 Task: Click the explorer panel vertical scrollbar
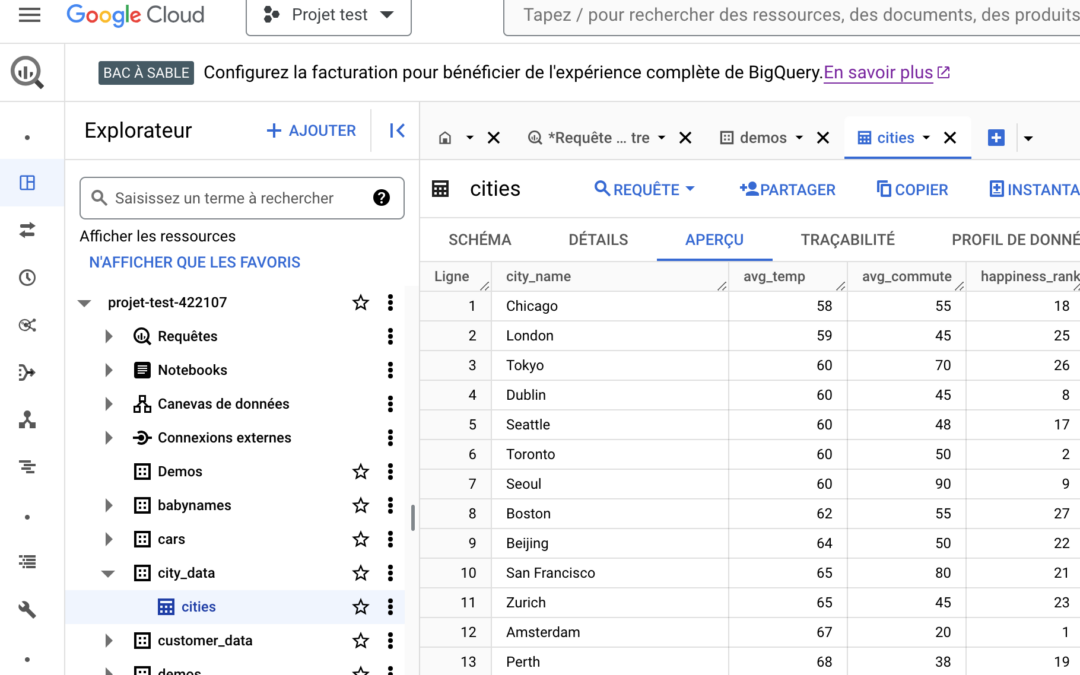coord(413,518)
